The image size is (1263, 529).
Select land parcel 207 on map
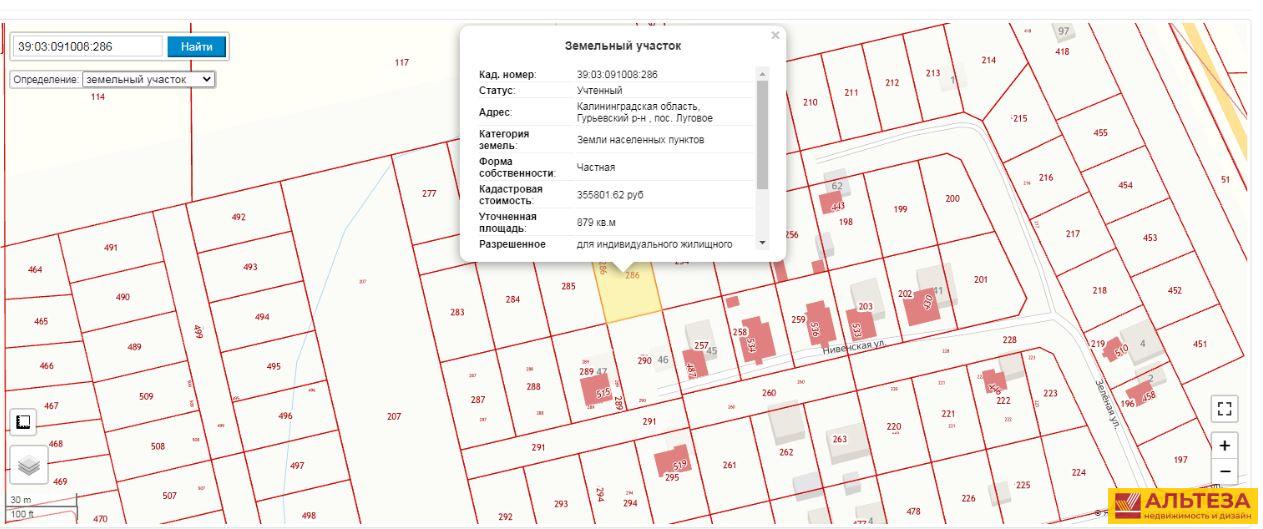(x=393, y=416)
